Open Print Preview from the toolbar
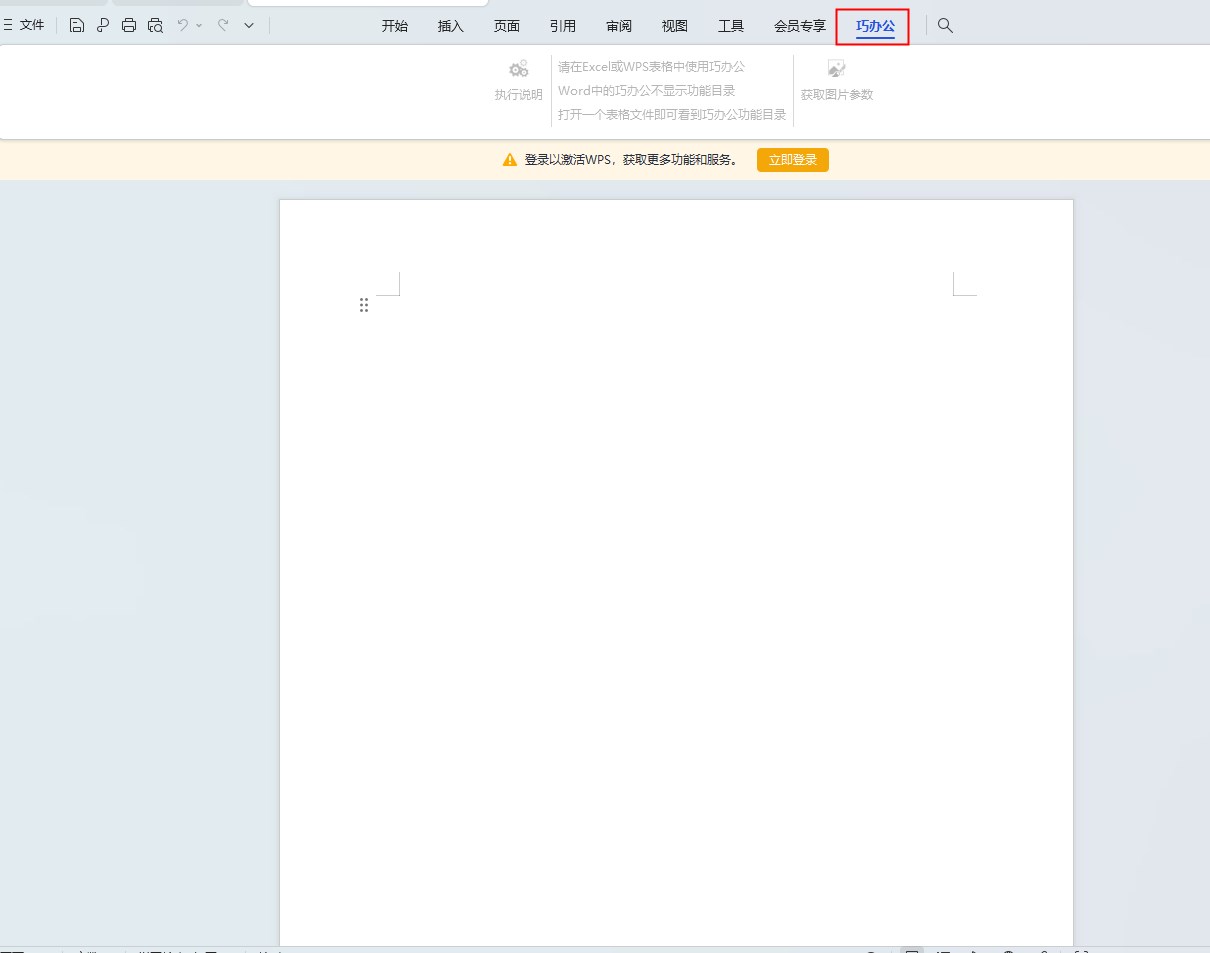The width and height of the screenshot is (1210, 953). point(155,26)
